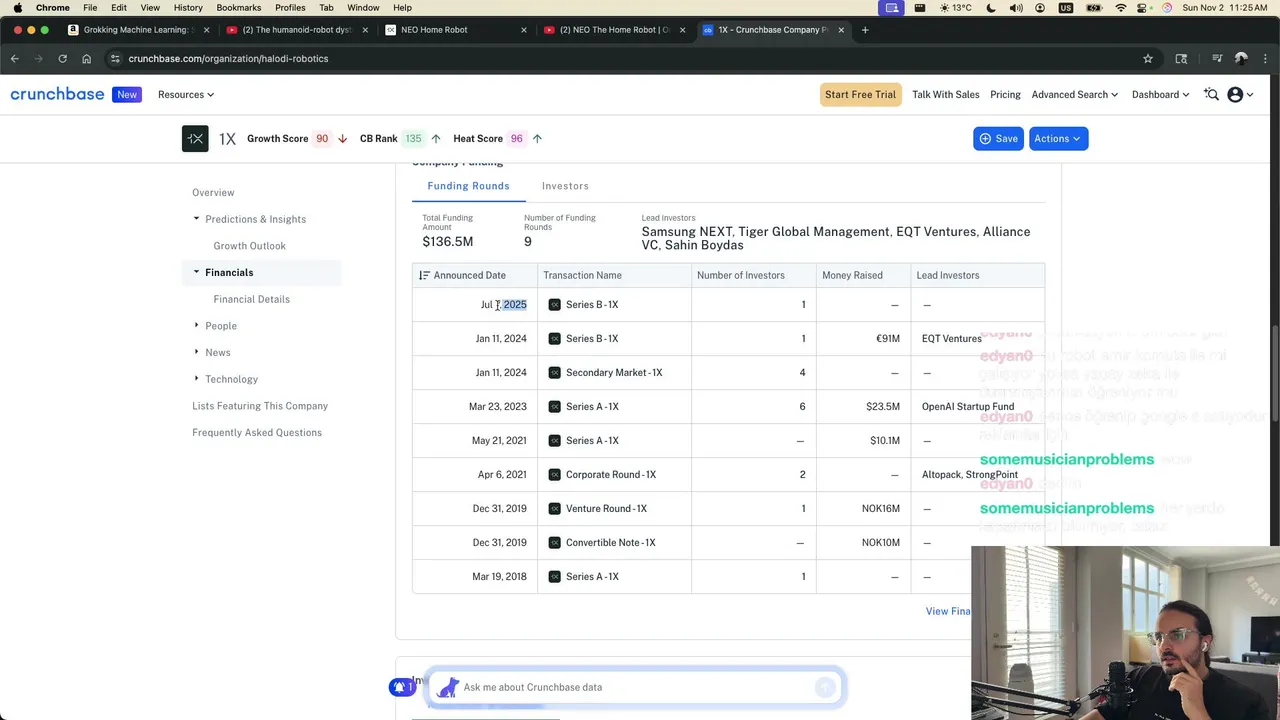Click the Jan 11, 2024 Series B - 1X icon

click(554, 339)
